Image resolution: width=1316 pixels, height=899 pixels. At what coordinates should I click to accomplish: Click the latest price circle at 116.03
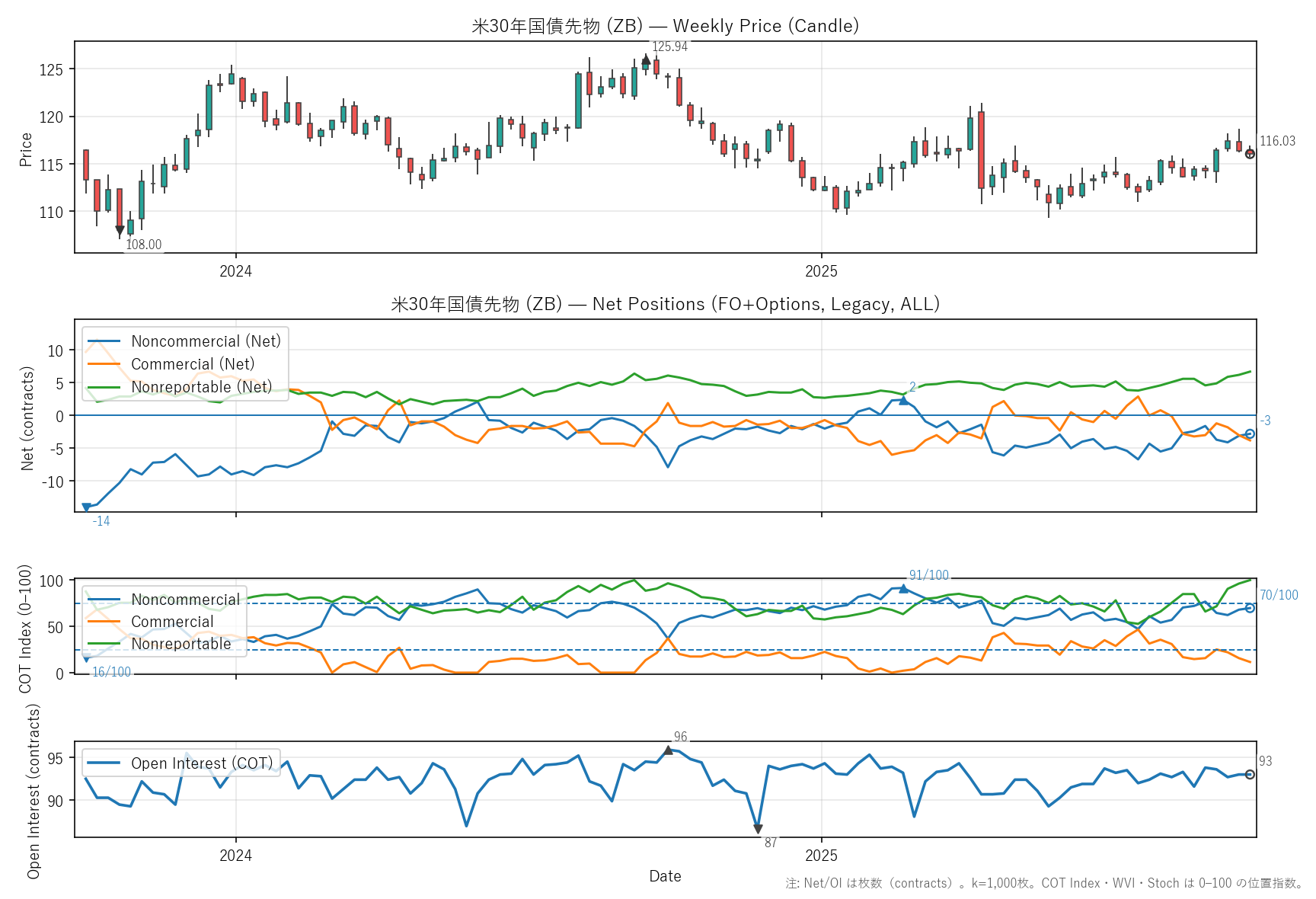[1250, 154]
